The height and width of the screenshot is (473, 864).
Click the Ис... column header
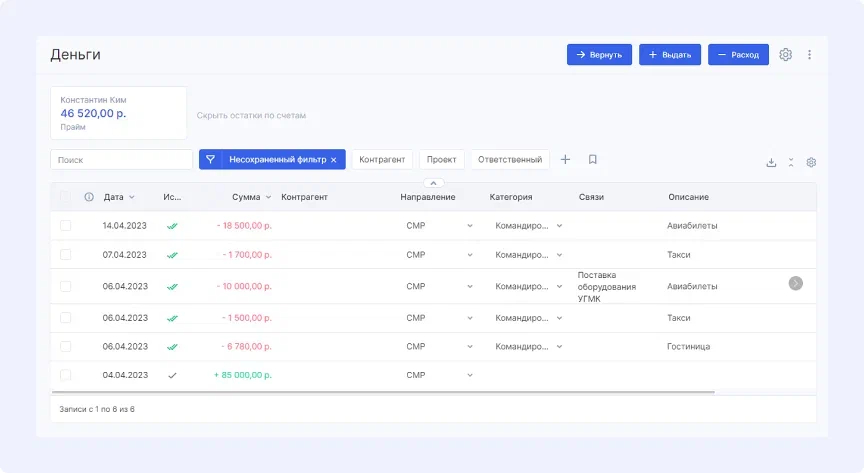click(172, 197)
